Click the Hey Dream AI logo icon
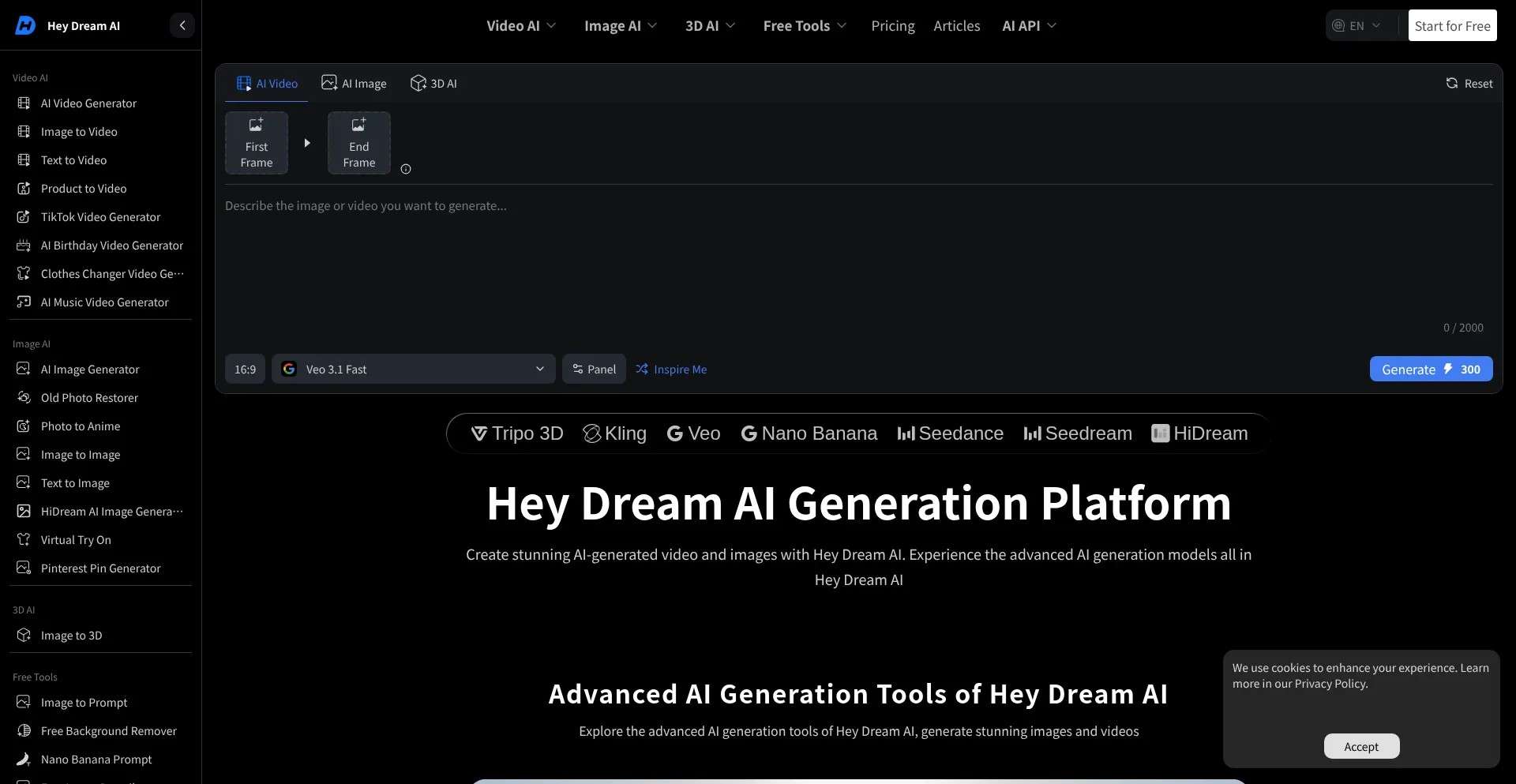 point(25,25)
